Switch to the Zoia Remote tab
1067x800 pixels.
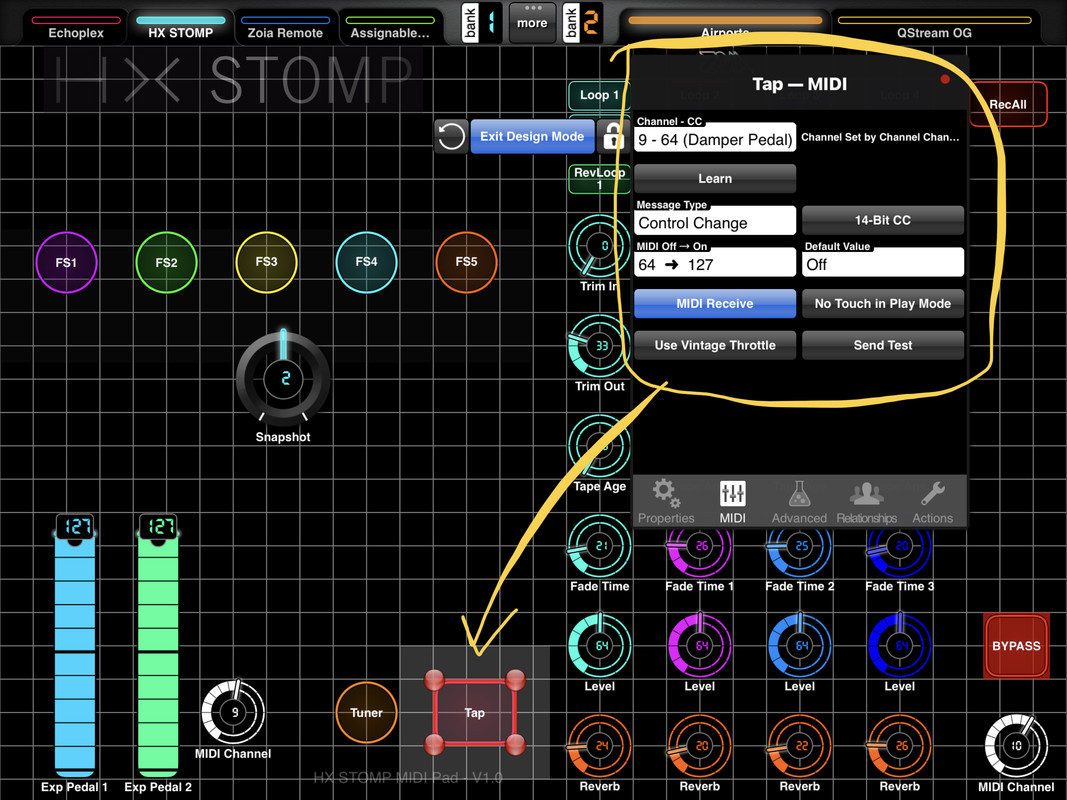point(285,27)
